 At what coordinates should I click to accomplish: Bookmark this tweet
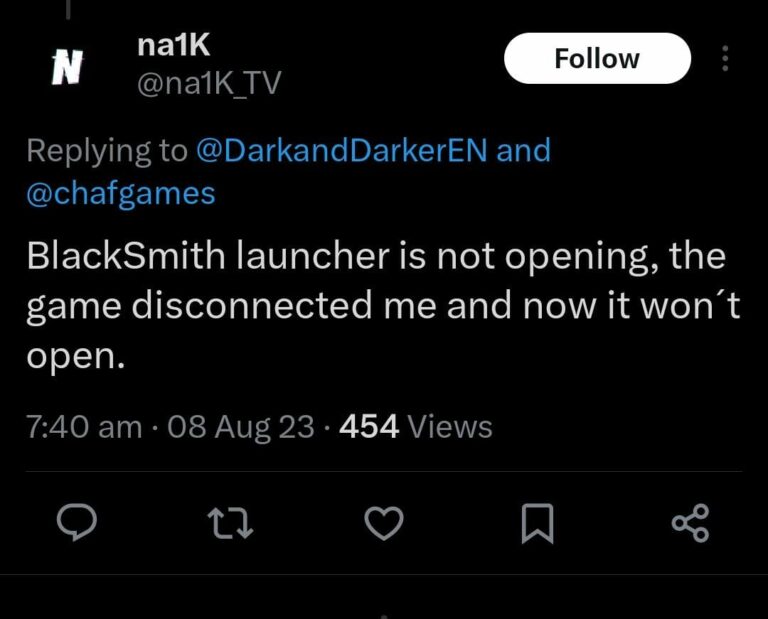[538, 523]
